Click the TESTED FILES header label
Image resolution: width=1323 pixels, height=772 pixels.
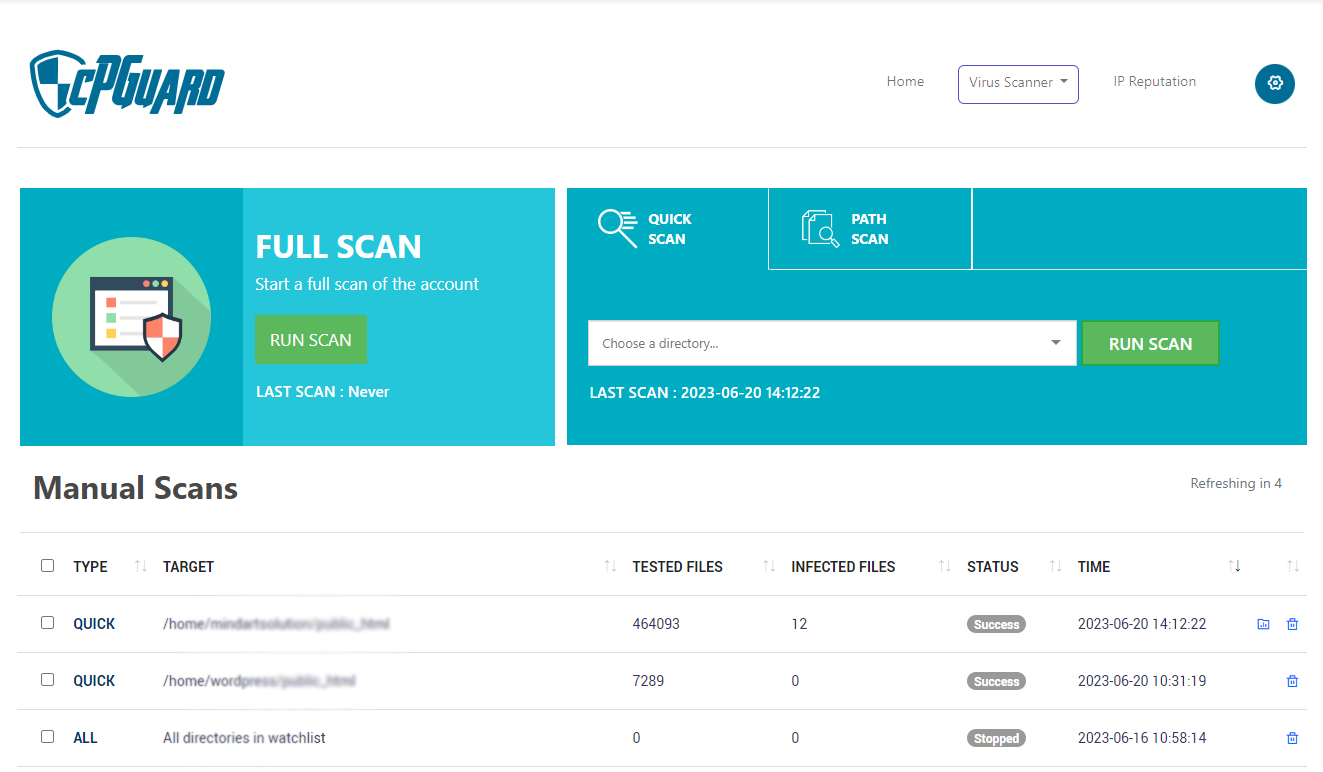pos(677,567)
